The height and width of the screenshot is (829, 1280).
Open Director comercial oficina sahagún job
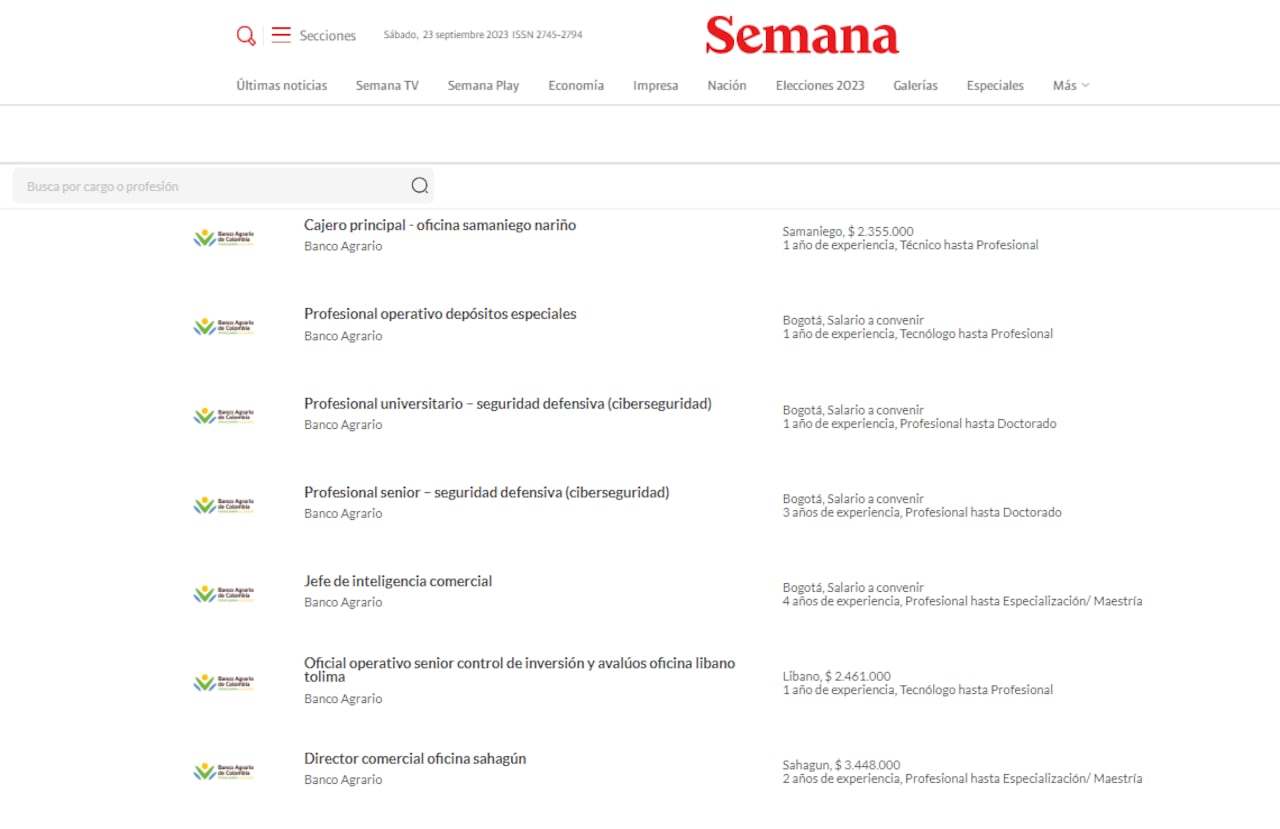pos(415,759)
